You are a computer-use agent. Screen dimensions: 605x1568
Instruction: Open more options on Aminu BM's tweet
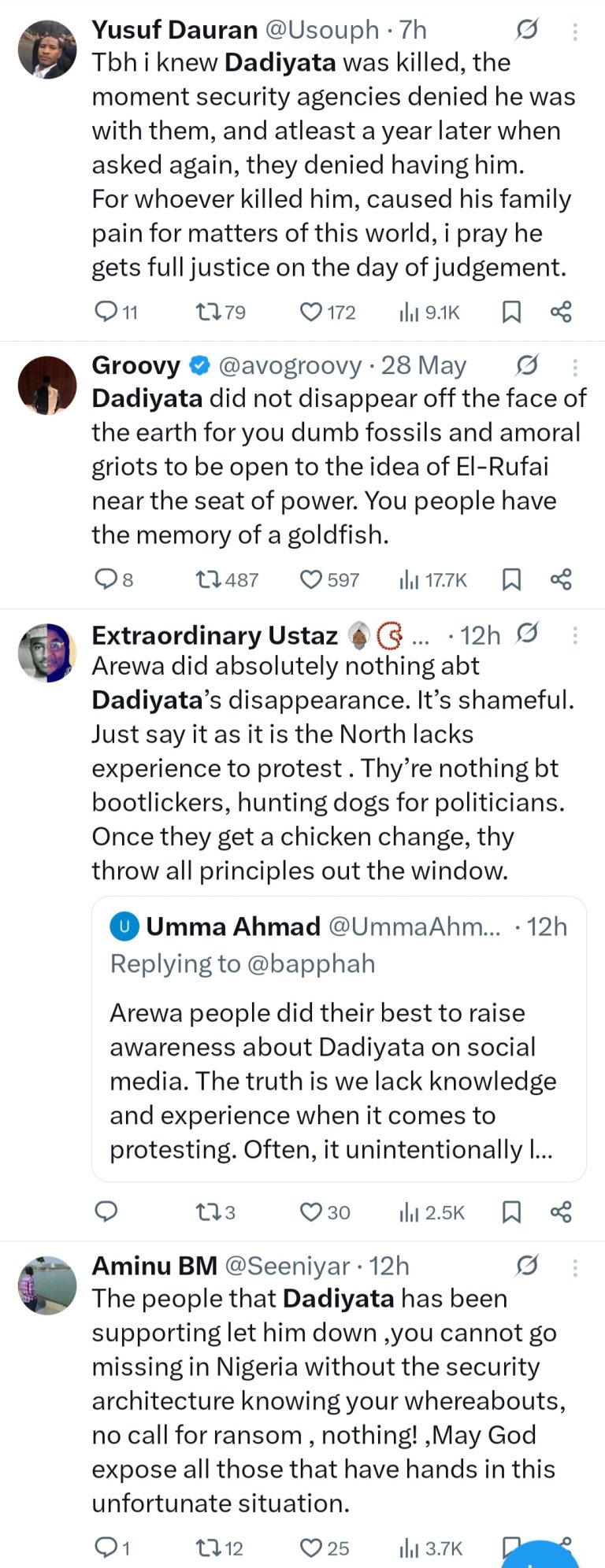(x=575, y=1267)
